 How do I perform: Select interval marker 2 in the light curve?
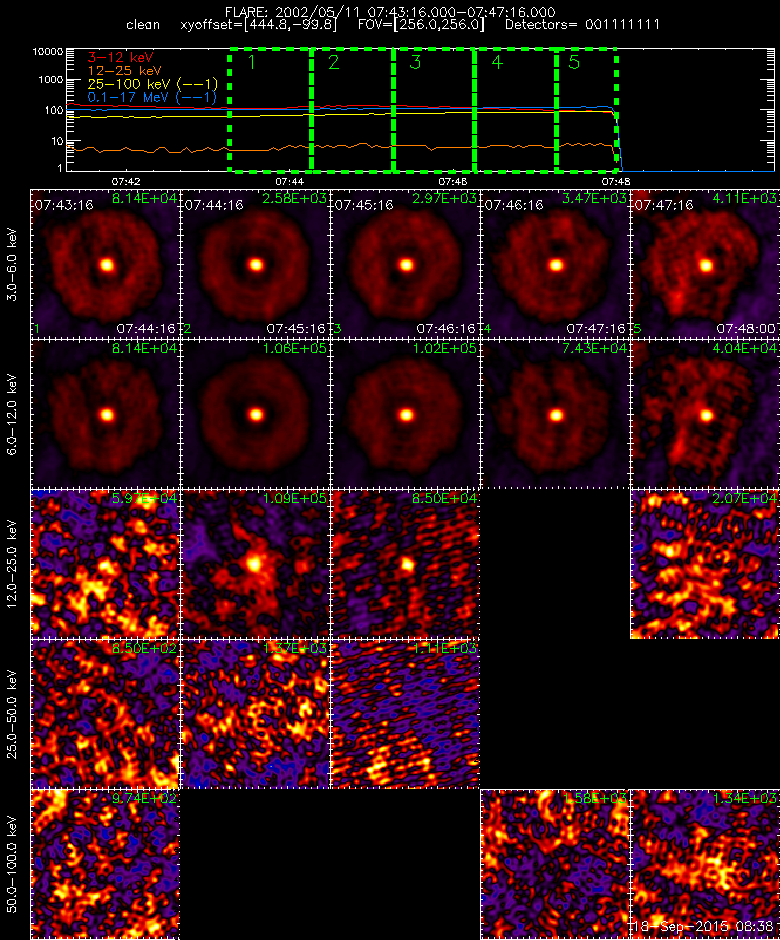[334, 62]
